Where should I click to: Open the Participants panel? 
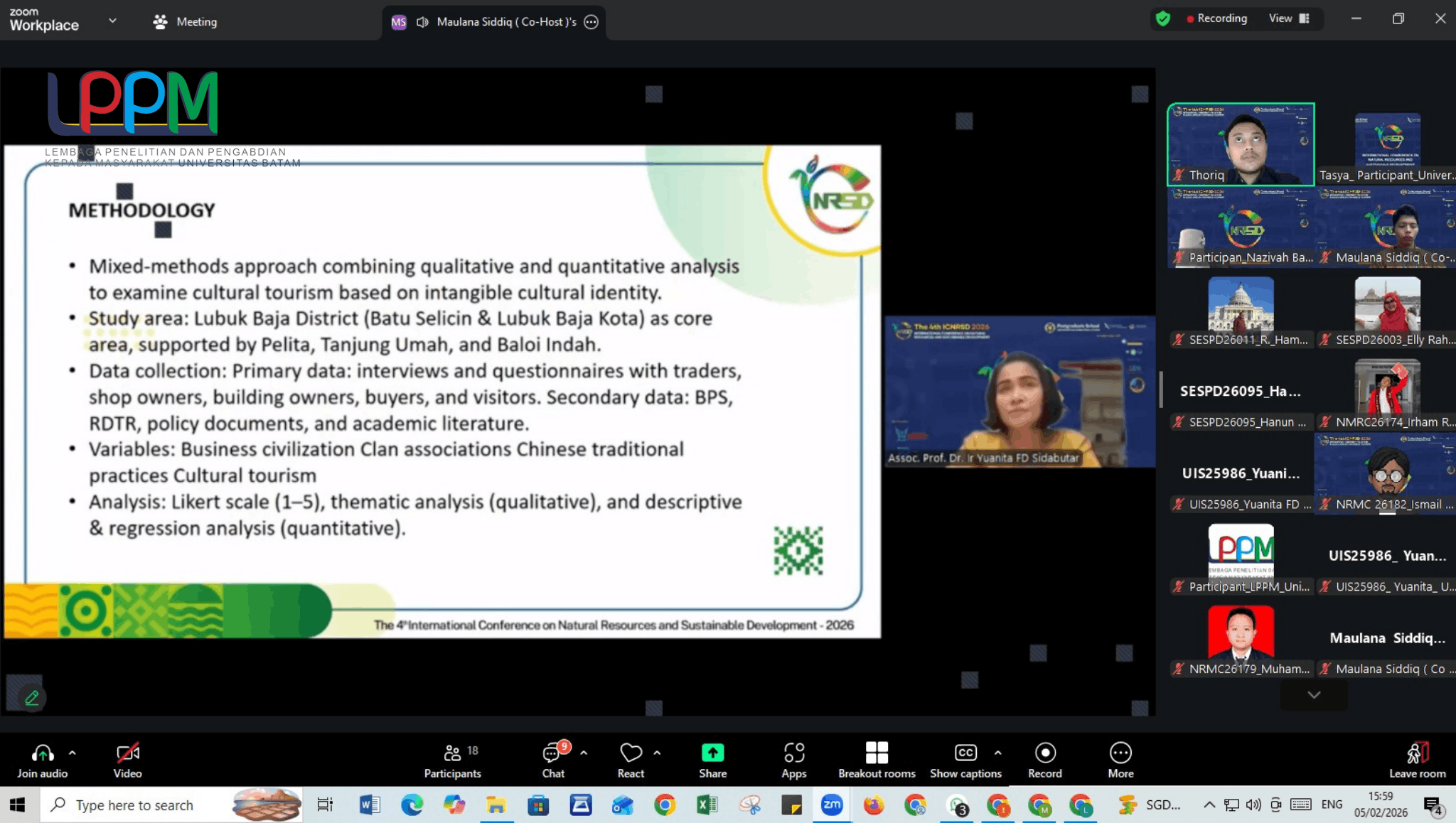[452, 760]
